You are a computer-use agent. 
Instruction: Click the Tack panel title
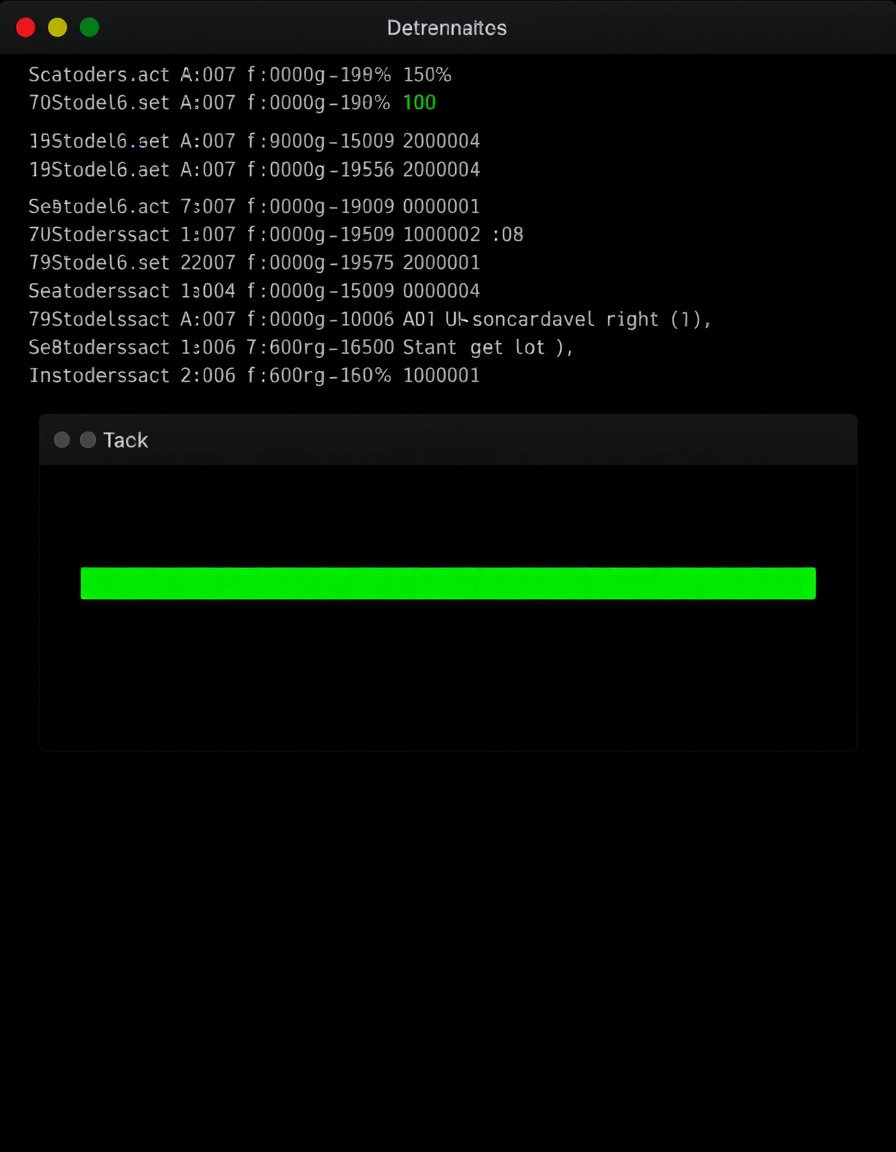126,440
